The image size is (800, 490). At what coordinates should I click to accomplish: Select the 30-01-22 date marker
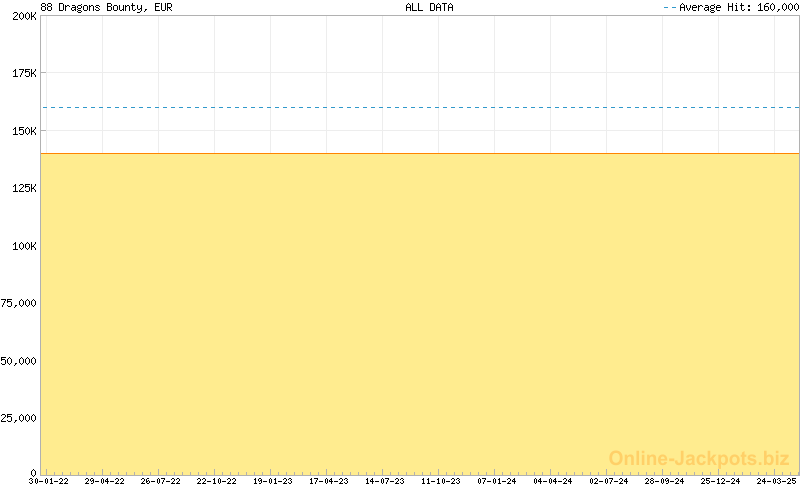point(48,481)
